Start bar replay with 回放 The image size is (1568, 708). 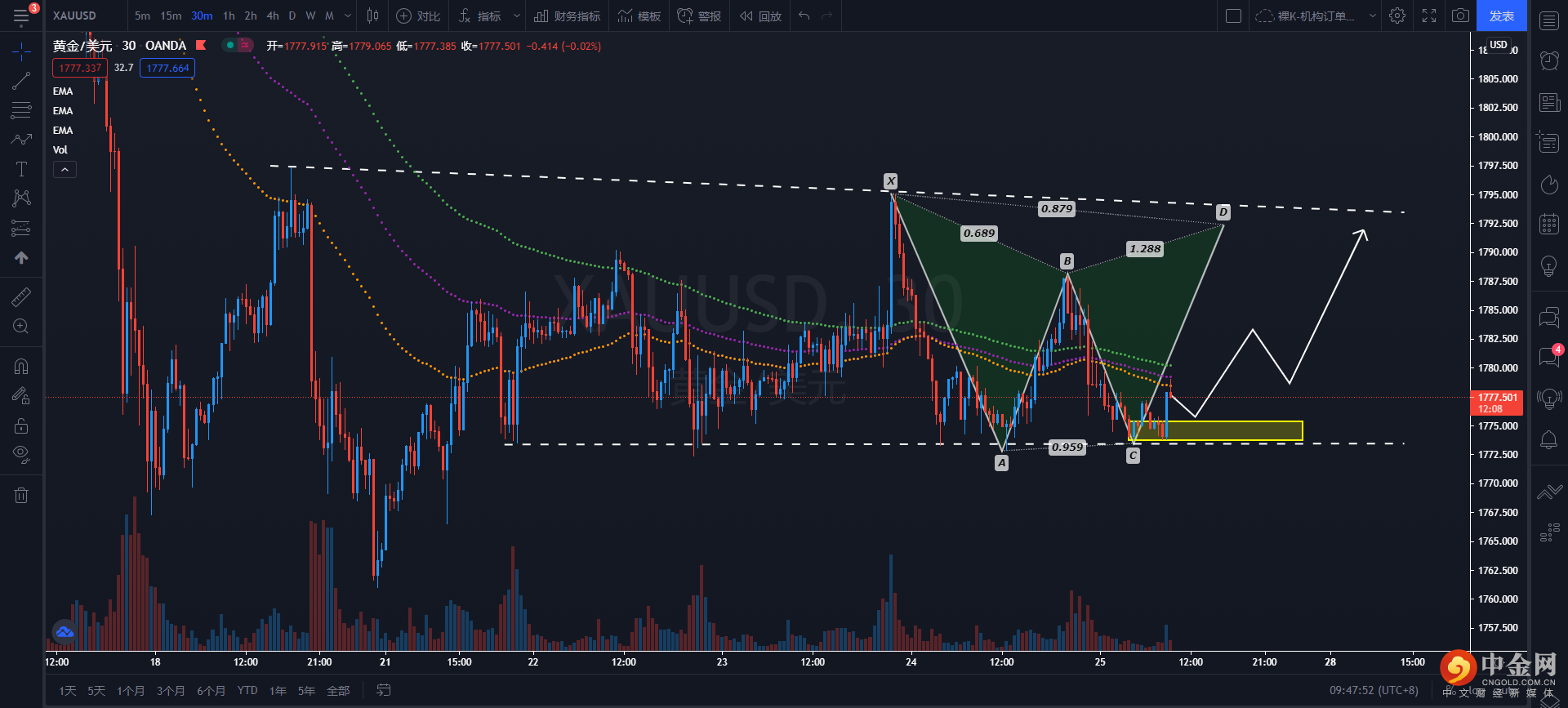pos(760,16)
